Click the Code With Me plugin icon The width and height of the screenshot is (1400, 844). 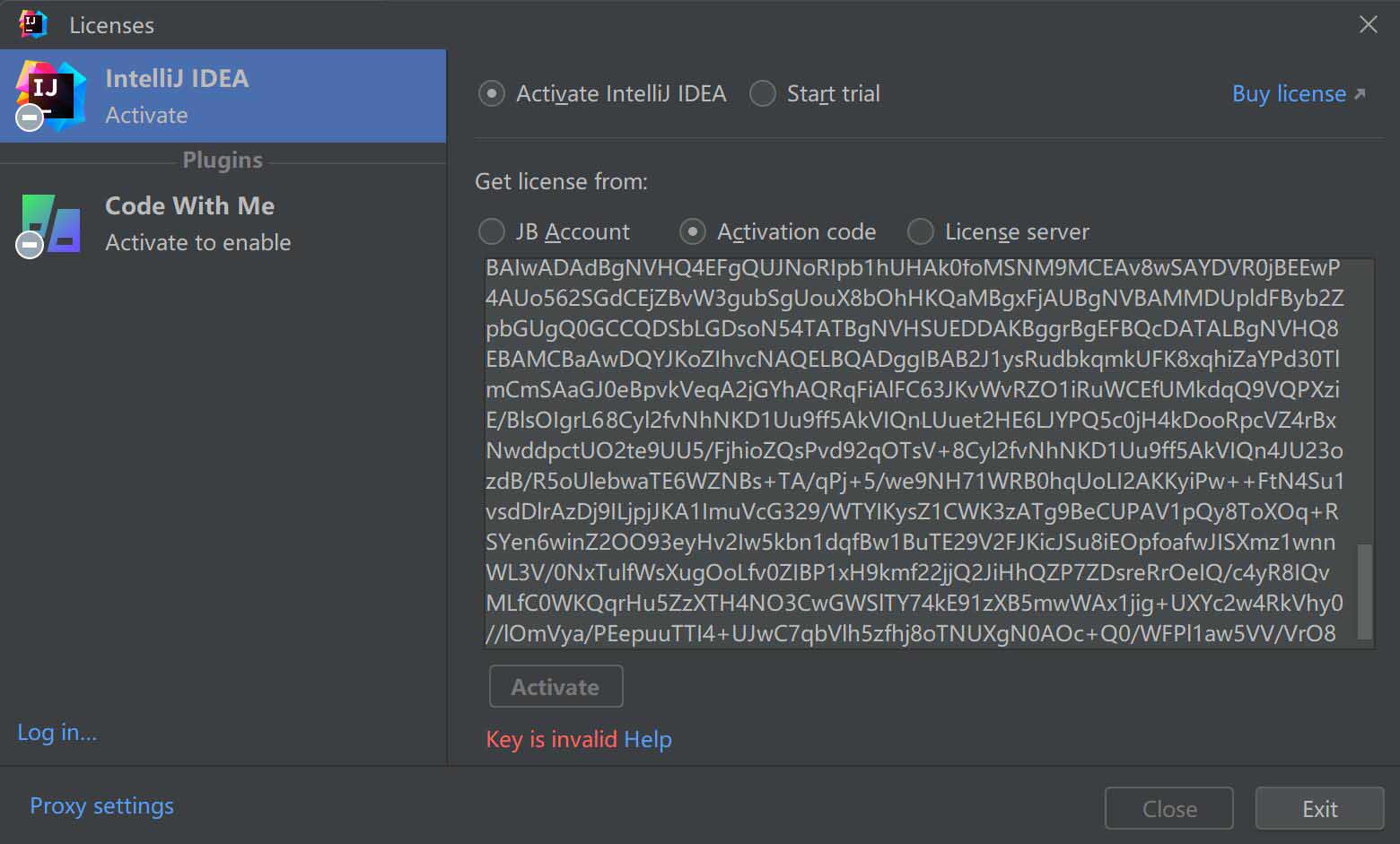click(x=51, y=224)
